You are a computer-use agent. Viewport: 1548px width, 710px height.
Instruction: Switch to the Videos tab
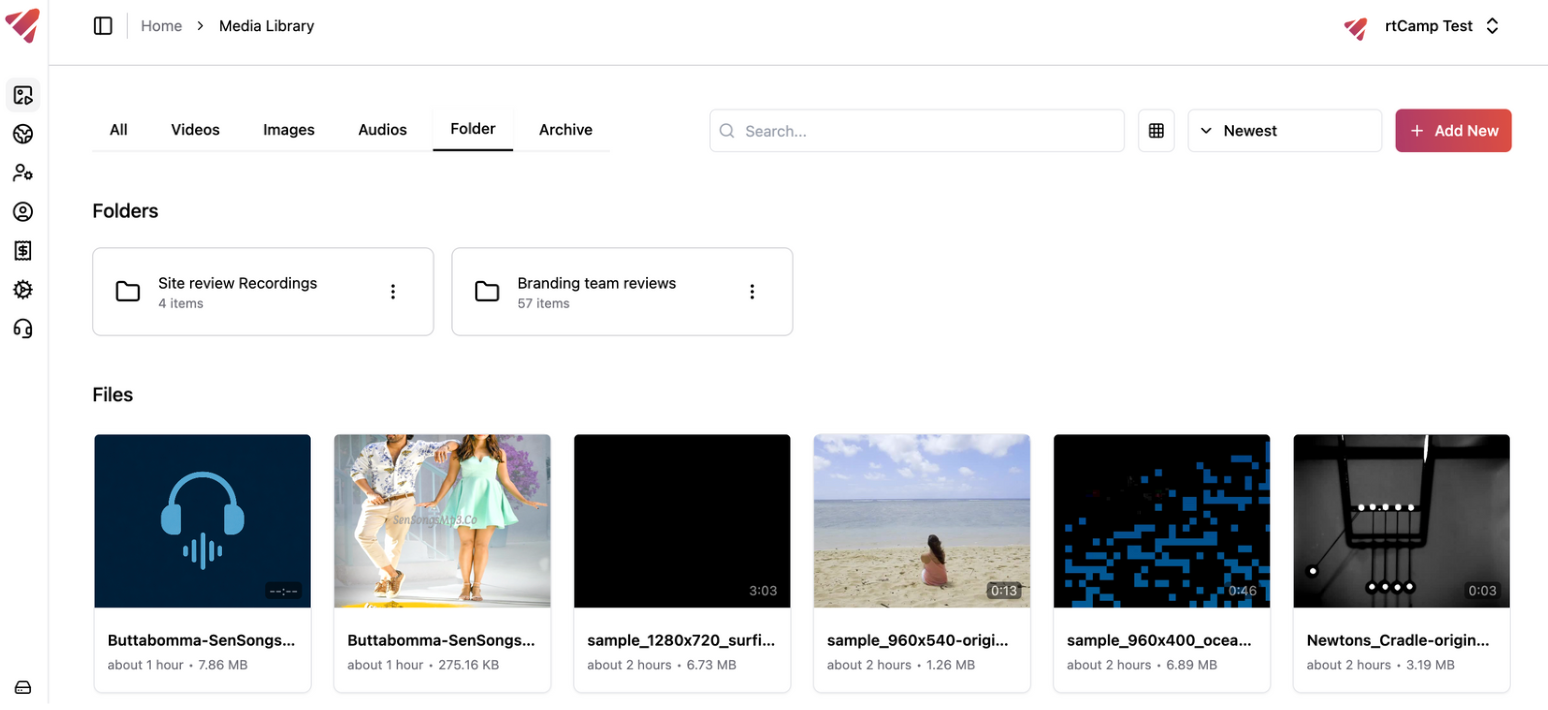point(194,129)
